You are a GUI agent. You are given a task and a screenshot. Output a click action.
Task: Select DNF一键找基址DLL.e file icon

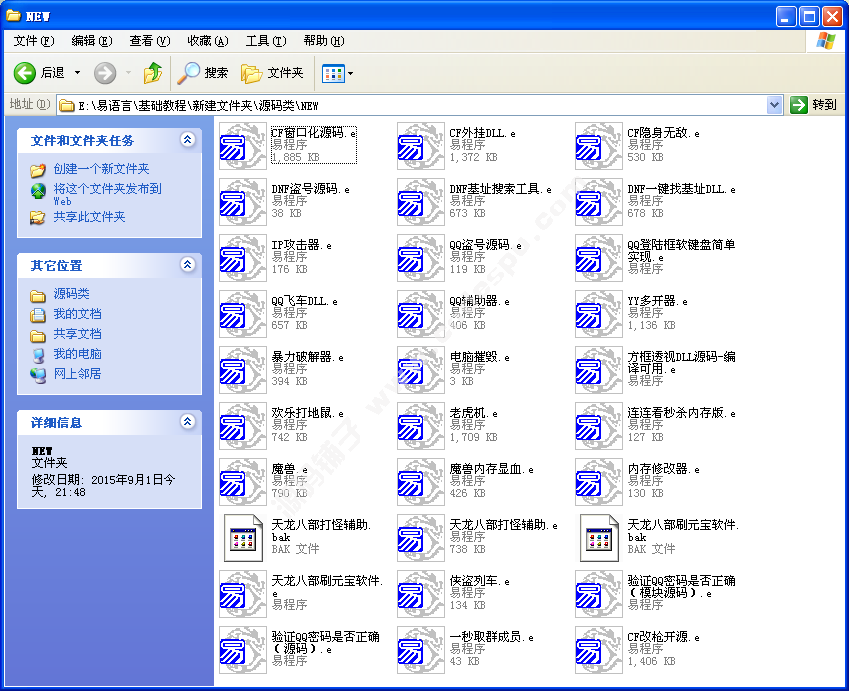(599, 202)
